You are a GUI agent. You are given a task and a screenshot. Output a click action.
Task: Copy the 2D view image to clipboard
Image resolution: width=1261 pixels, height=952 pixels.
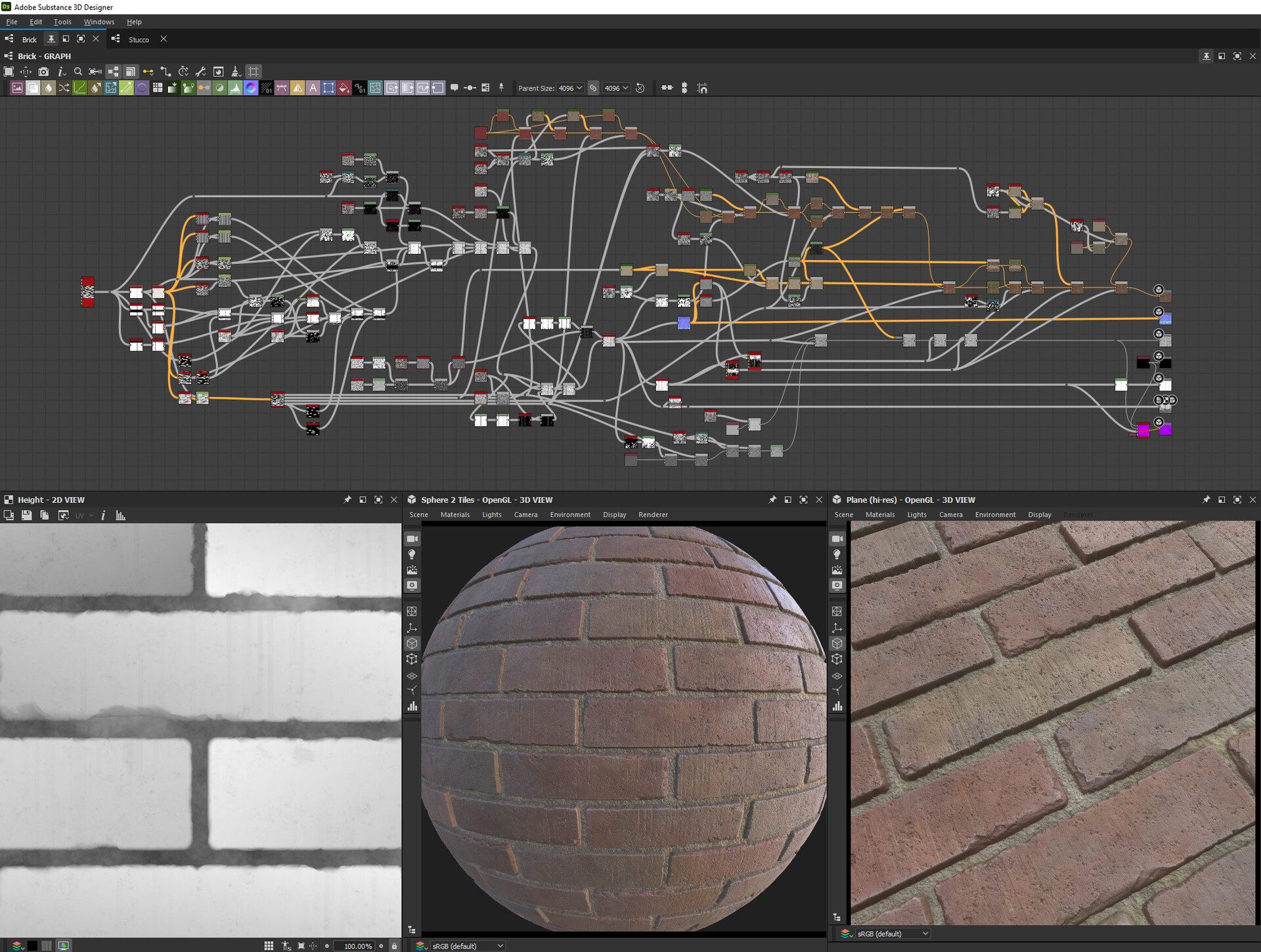point(44,515)
